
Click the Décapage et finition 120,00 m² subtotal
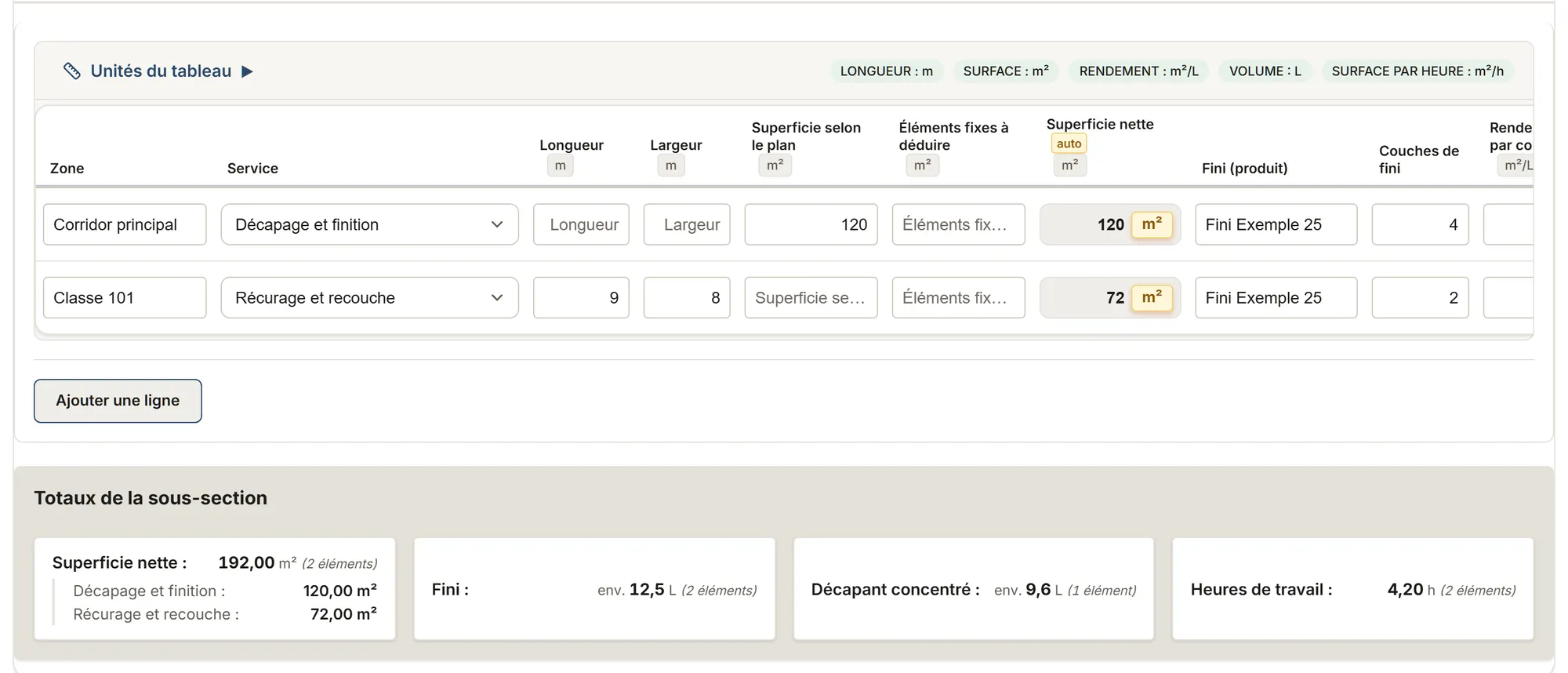click(x=225, y=591)
